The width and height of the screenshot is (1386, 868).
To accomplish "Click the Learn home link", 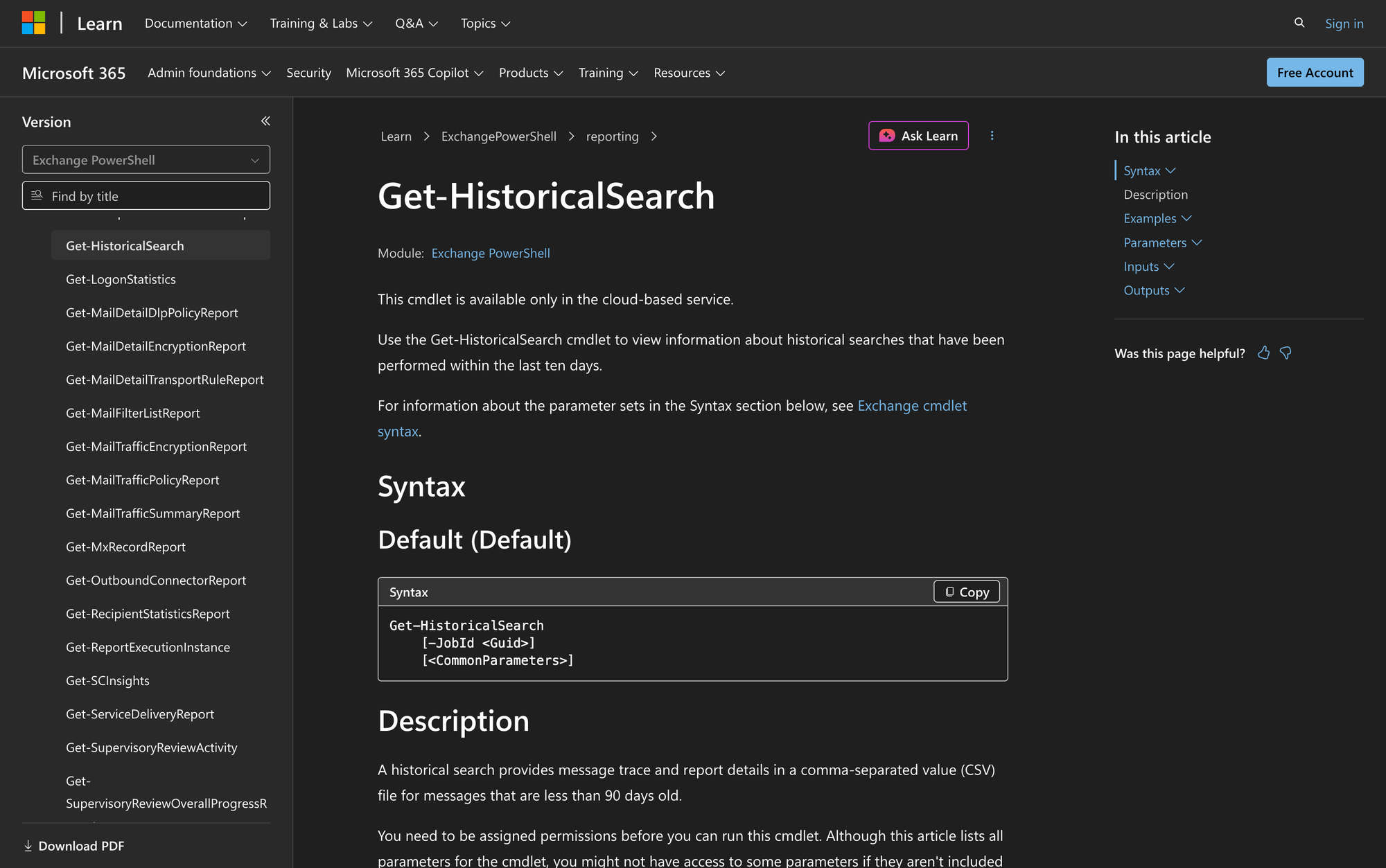I will tap(100, 24).
